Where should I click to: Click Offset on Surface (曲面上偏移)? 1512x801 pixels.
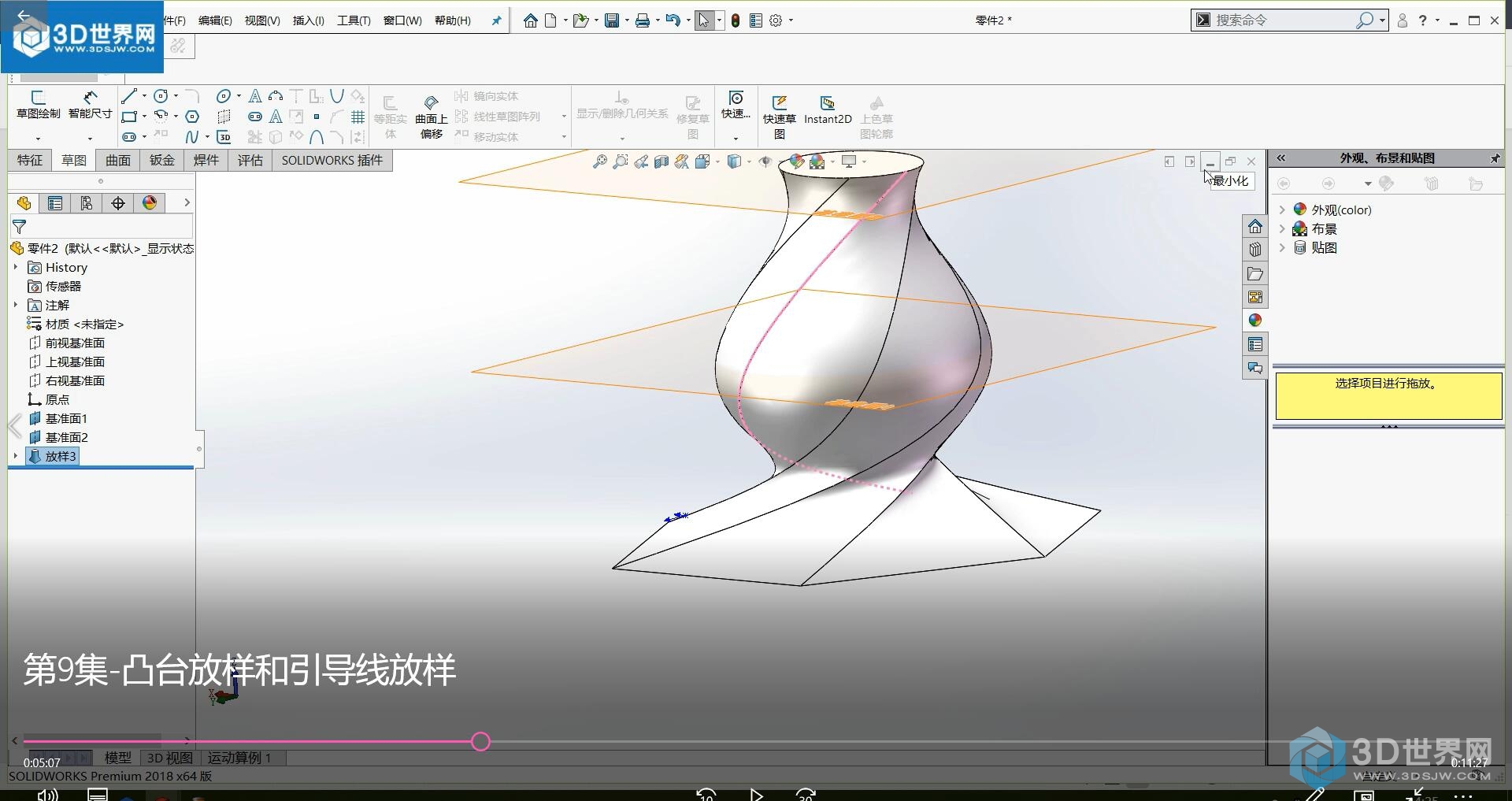(x=431, y=117)
